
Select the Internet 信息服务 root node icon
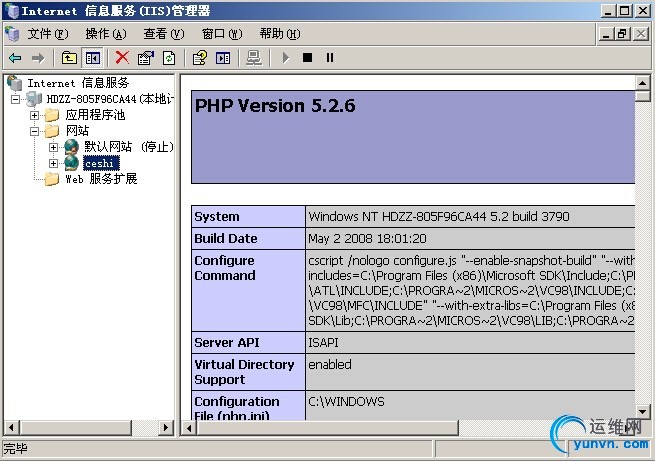click(x=15, y=83)
